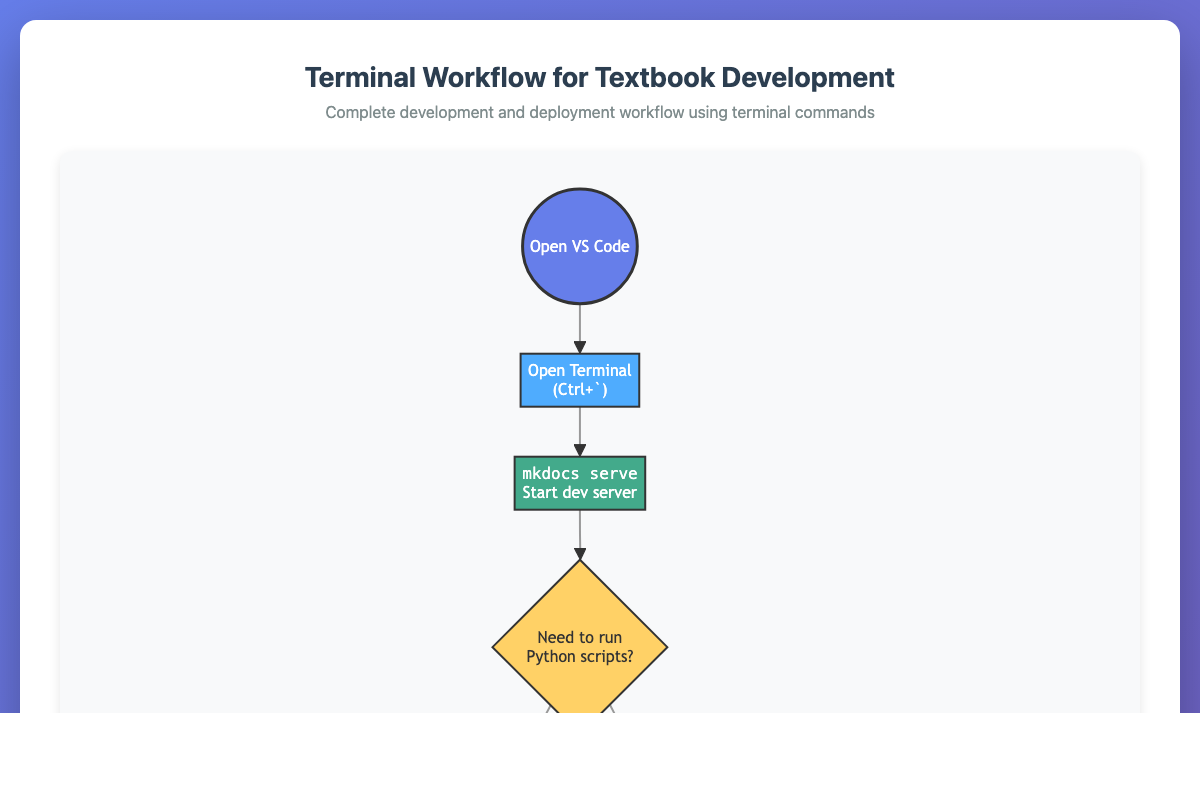Screen dimensions: 1200x800
Task: Click the left branch line below the diamond
Action: tap(549, 708)
